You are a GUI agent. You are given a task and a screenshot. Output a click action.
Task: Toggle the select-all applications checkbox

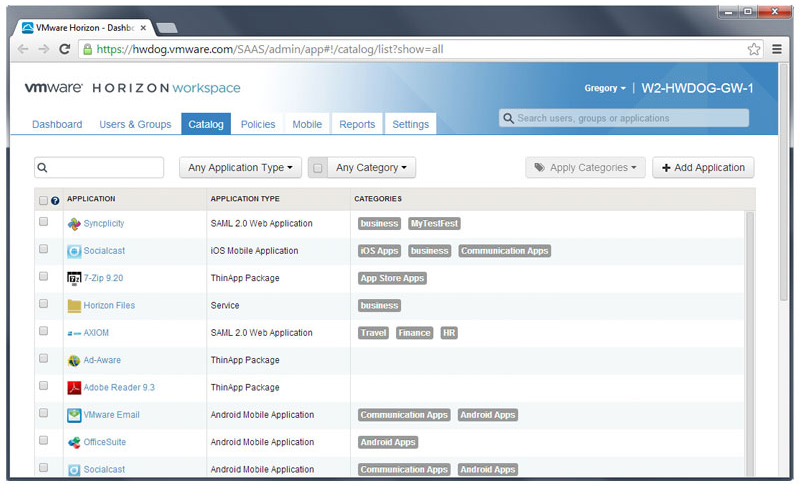point(43,201)
